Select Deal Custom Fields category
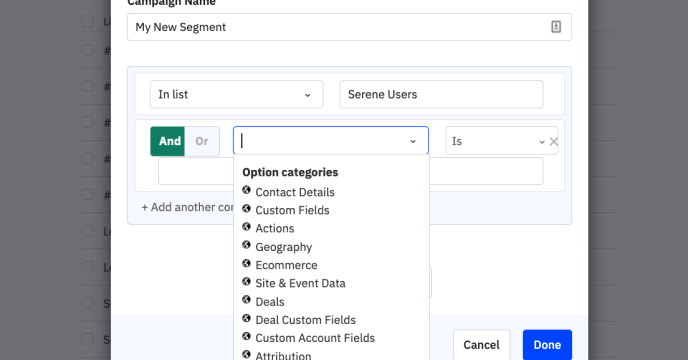The width and height of the screenshot is (688, 360). pos(305,320)
